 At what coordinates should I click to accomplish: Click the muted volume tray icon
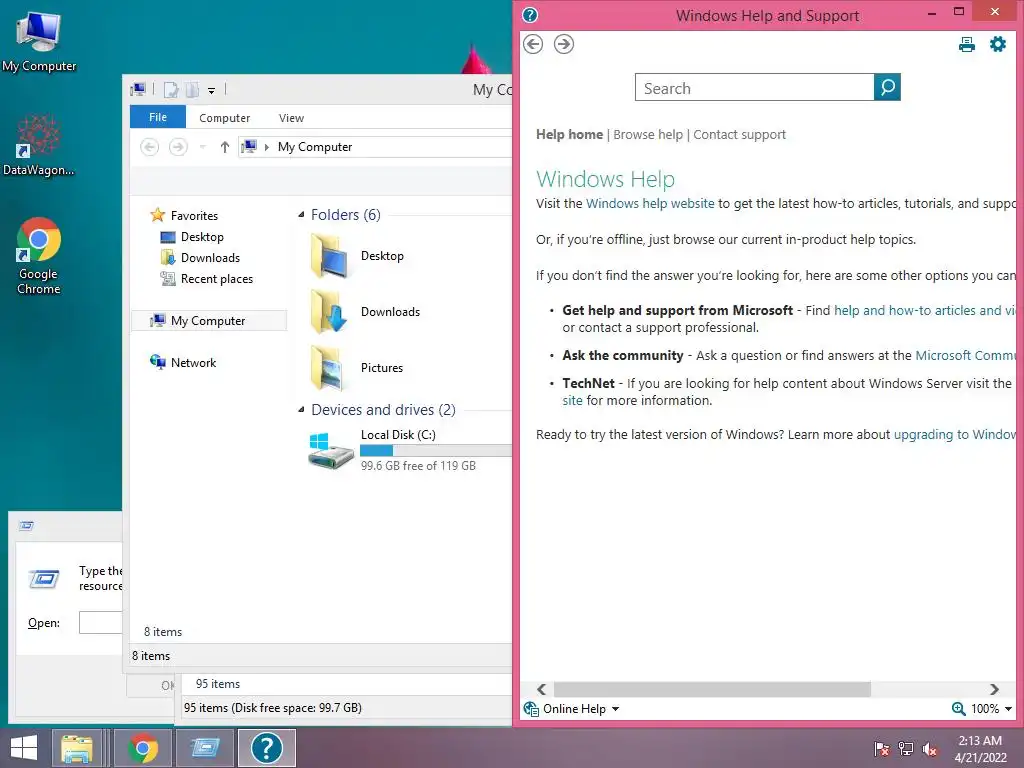930,749
